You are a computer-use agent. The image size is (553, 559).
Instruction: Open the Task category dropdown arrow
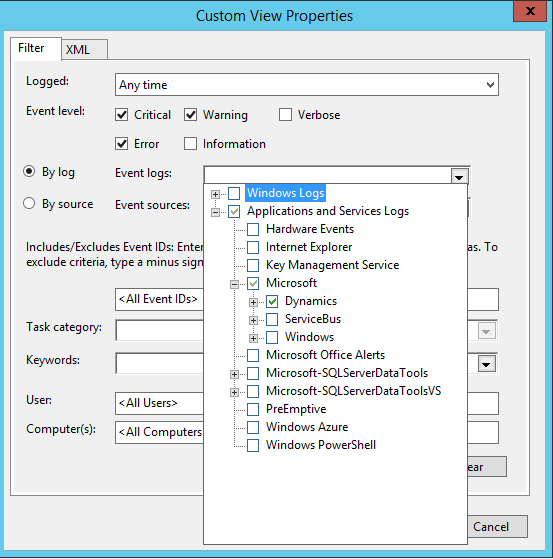[486, 331]
